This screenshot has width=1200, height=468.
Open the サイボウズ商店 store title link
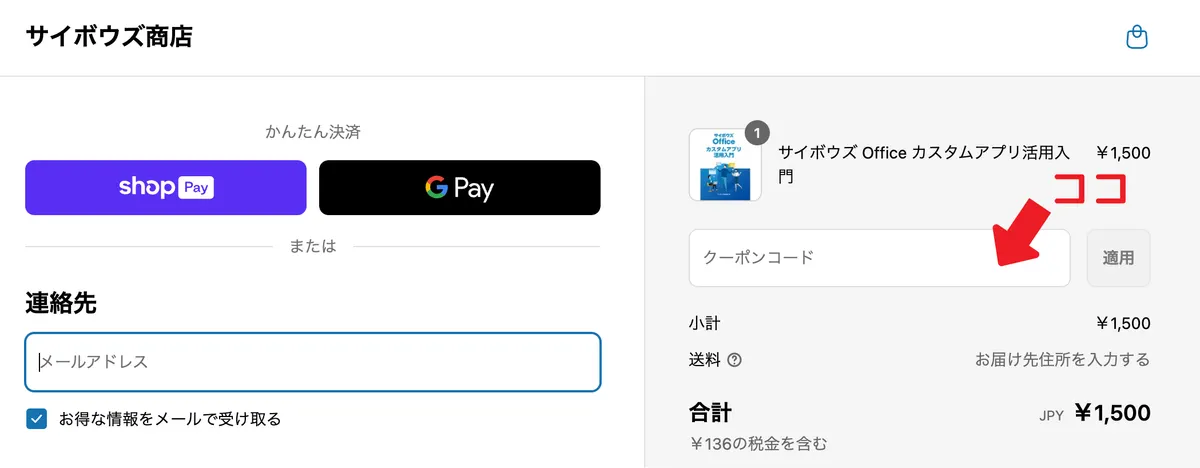tap(109, 37)
